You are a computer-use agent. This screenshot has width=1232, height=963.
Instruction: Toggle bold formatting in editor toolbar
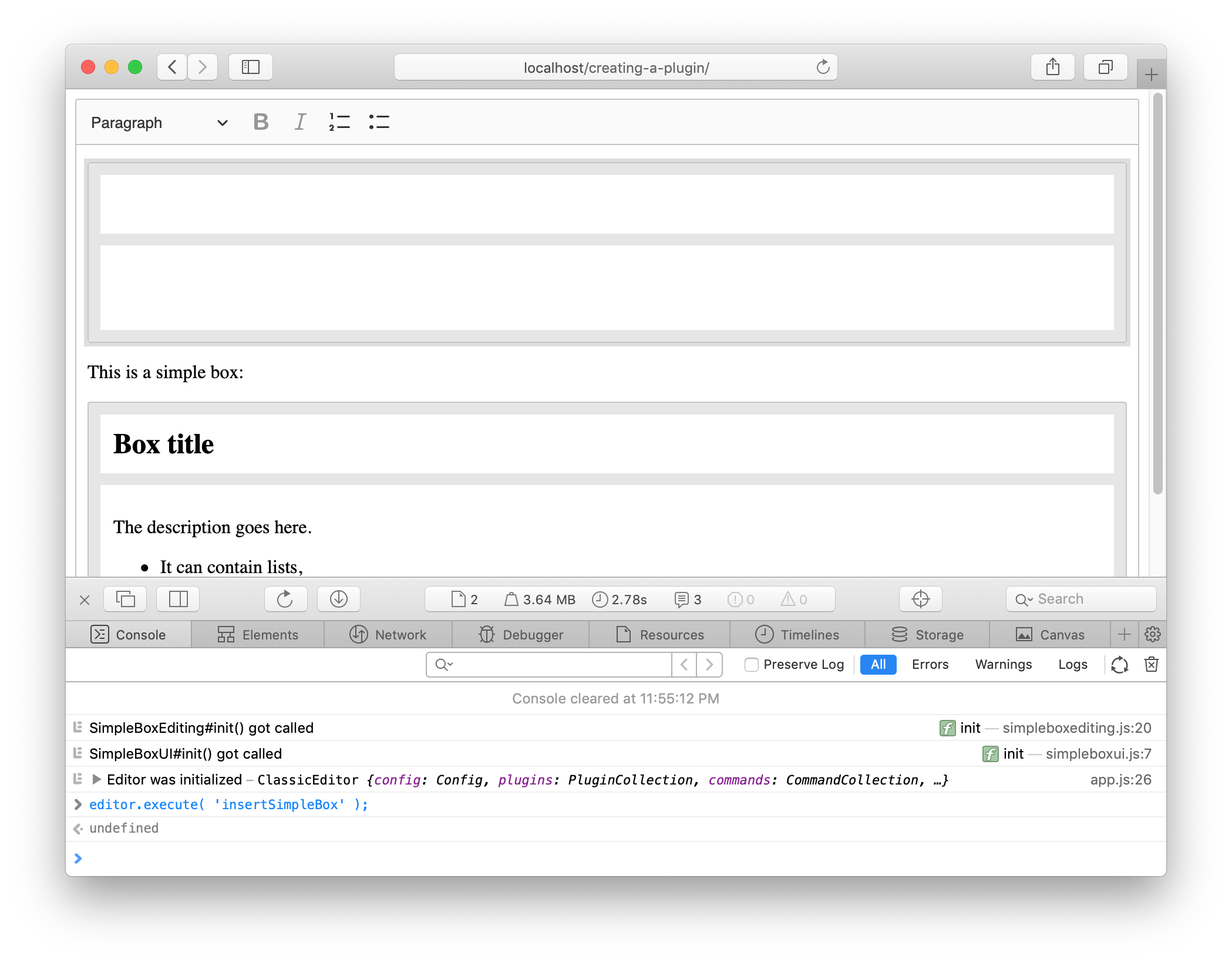pos(261,122)
